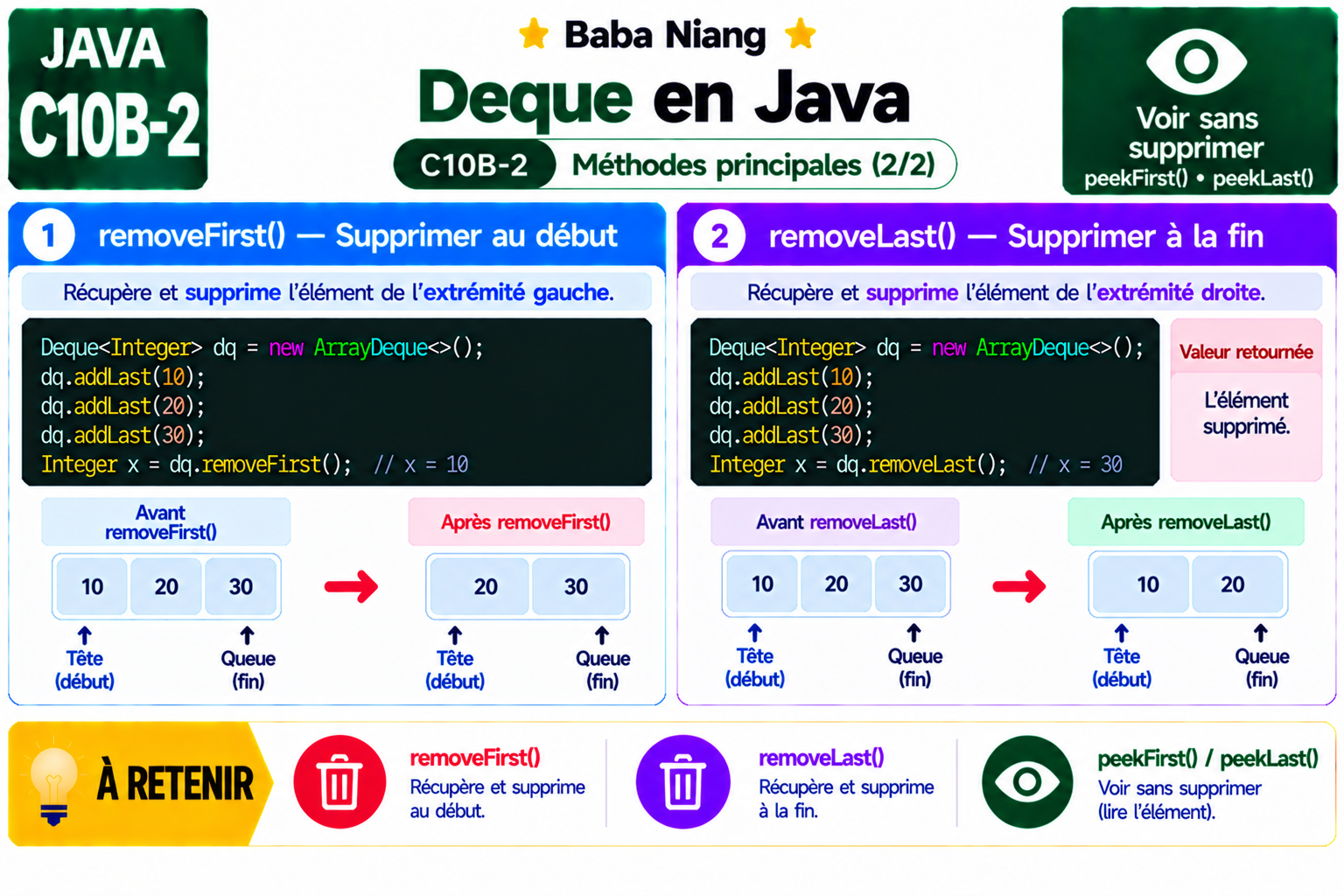Click the star right of Baba Niang

point(801,35)
